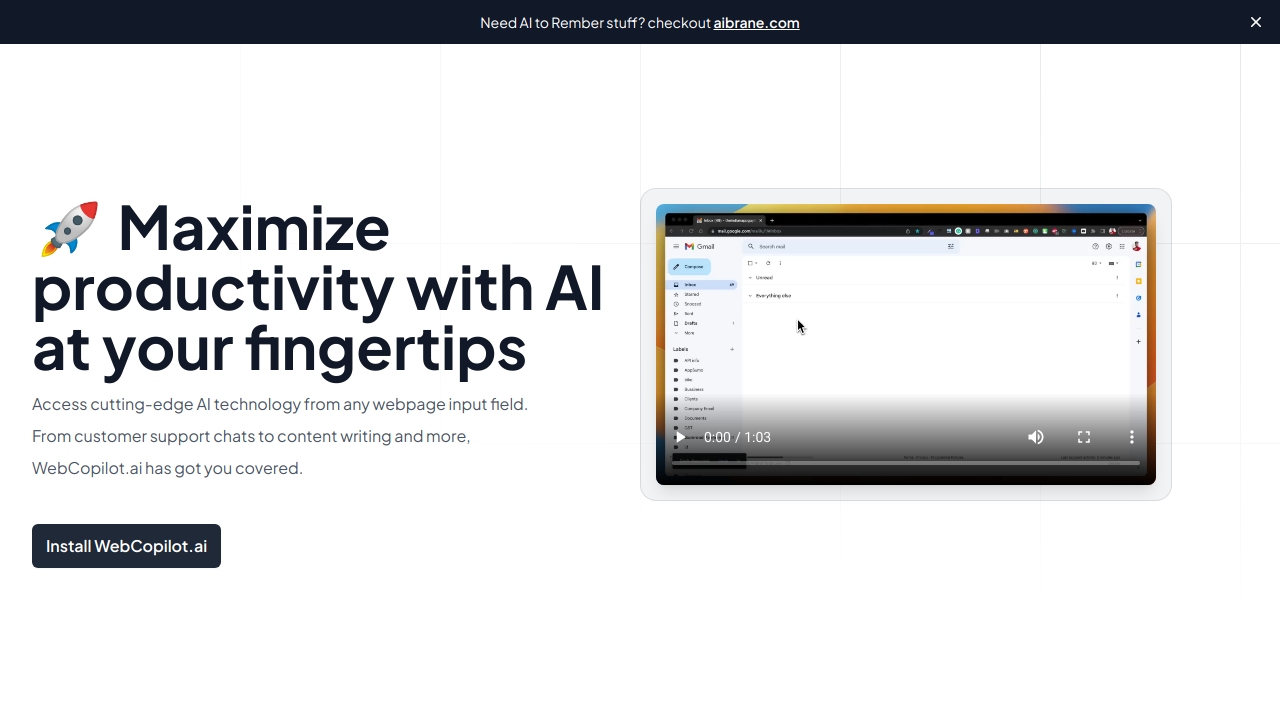Open the video more options menu
1280x720 pixels.
(1132, 437)
